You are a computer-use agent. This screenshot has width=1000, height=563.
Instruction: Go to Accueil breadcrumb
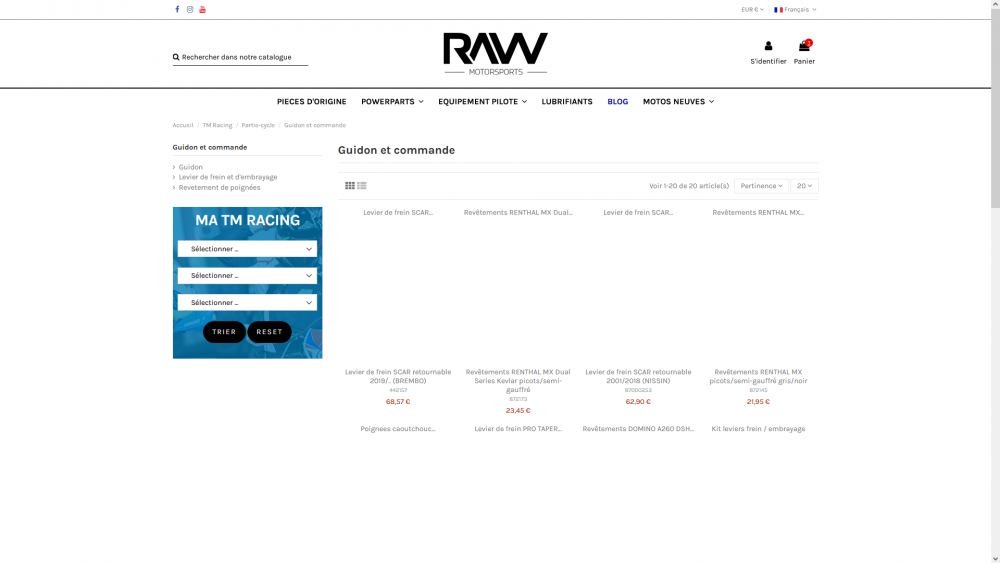182,126
